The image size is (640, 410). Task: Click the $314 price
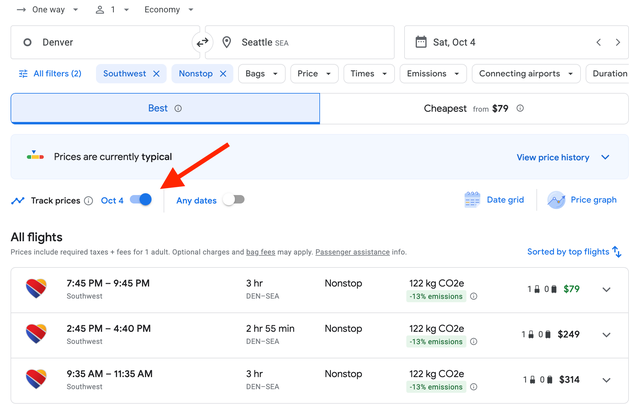569,380
